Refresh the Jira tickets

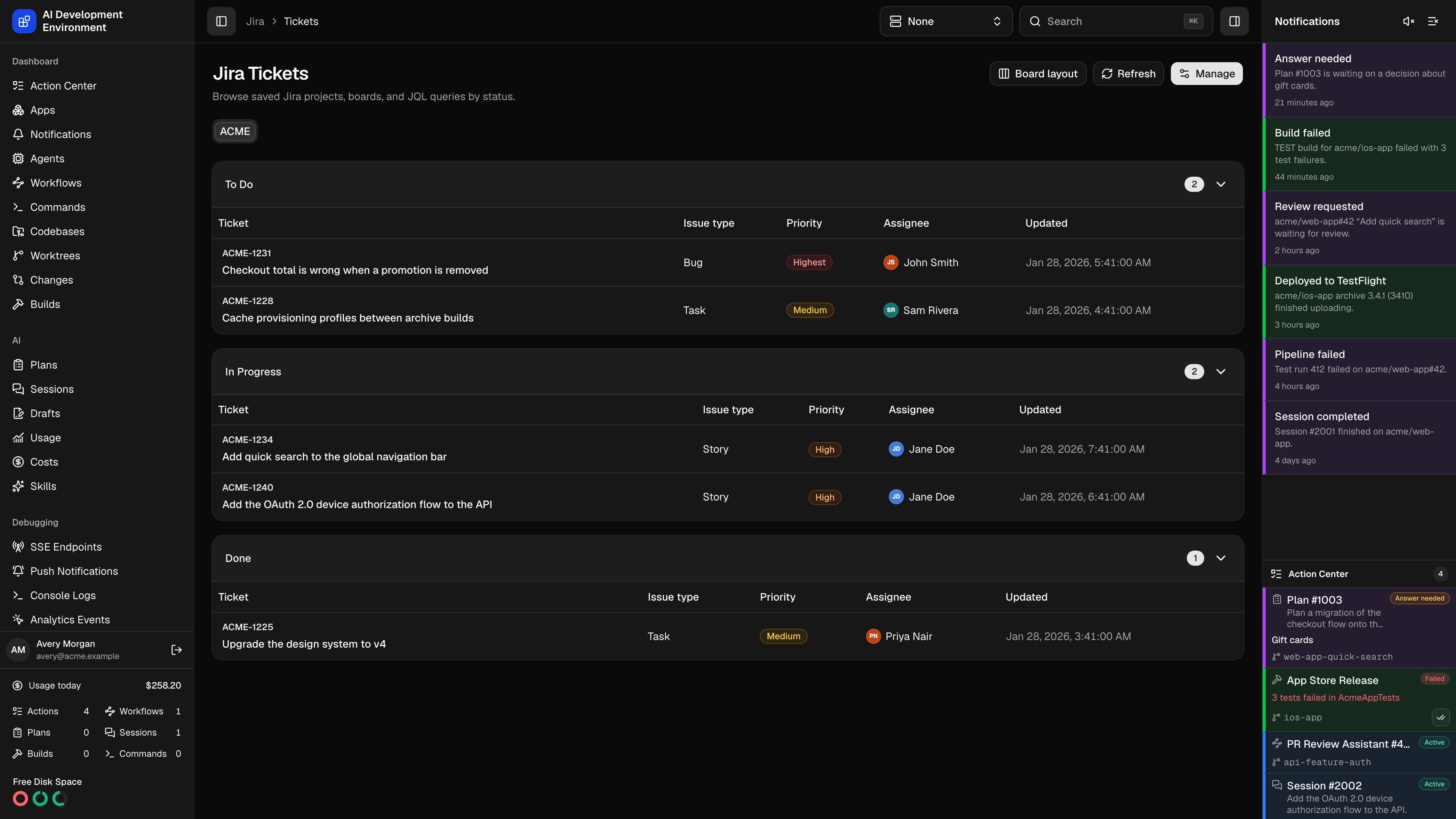[x=1128, y=74]
